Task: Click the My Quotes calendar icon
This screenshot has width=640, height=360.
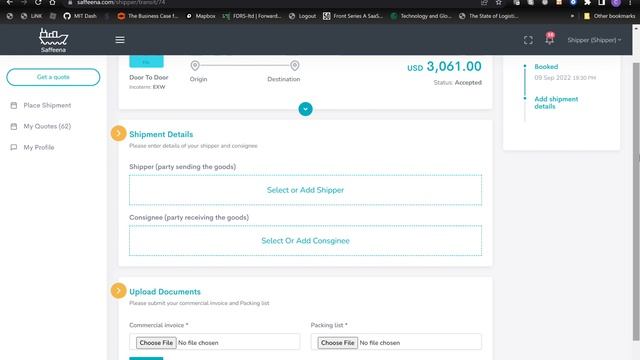Action: 13,126
